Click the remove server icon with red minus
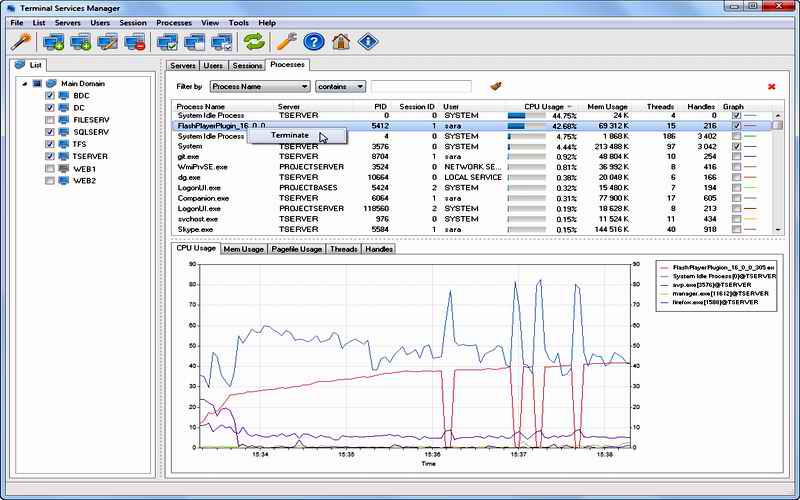The width and height of the screenshot is (800, 500). coord(135,42)
